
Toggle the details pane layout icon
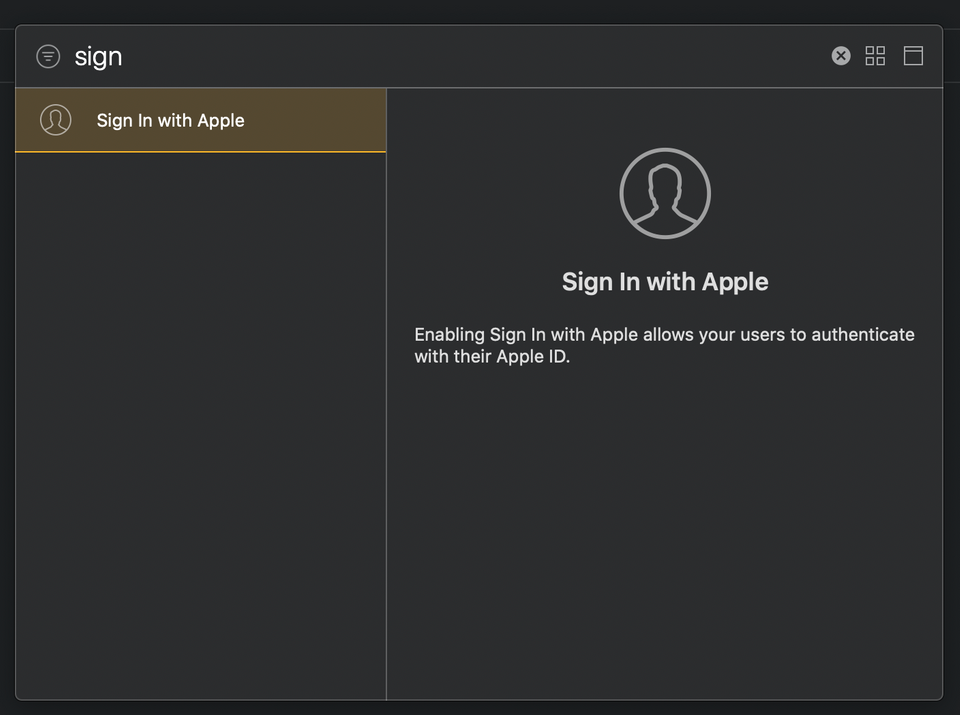(x=913, y=56)
